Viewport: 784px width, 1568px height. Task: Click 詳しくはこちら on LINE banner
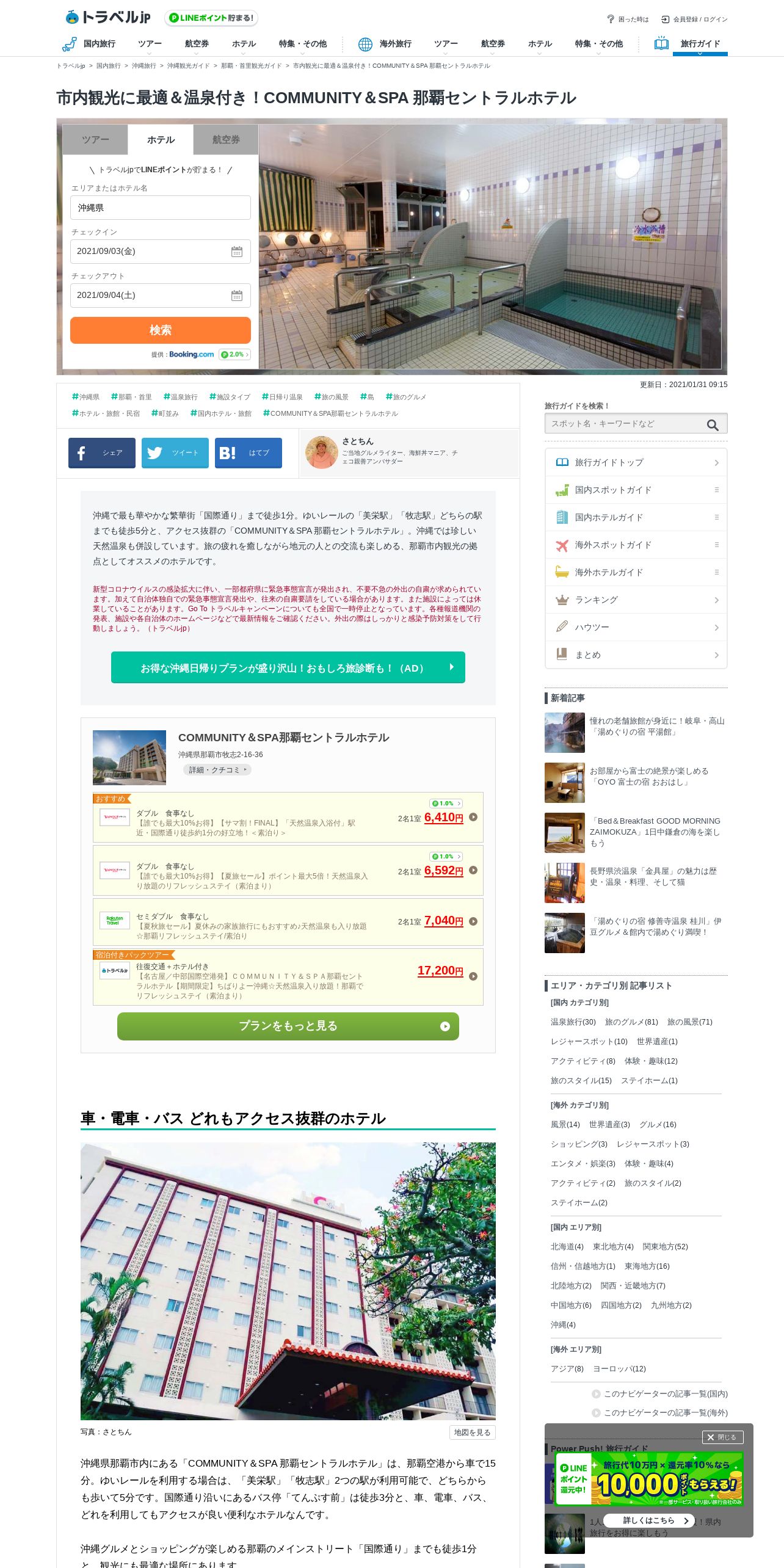(x=649, y=1520)
